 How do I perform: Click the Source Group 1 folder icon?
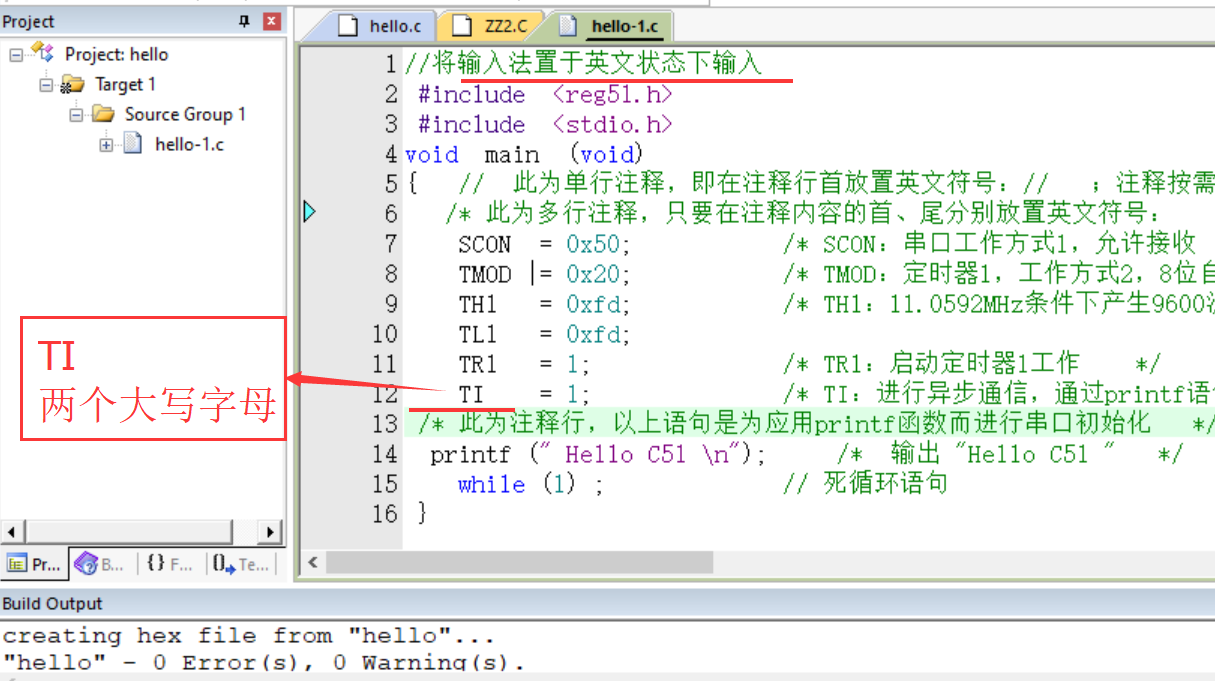tap(104, 114)
